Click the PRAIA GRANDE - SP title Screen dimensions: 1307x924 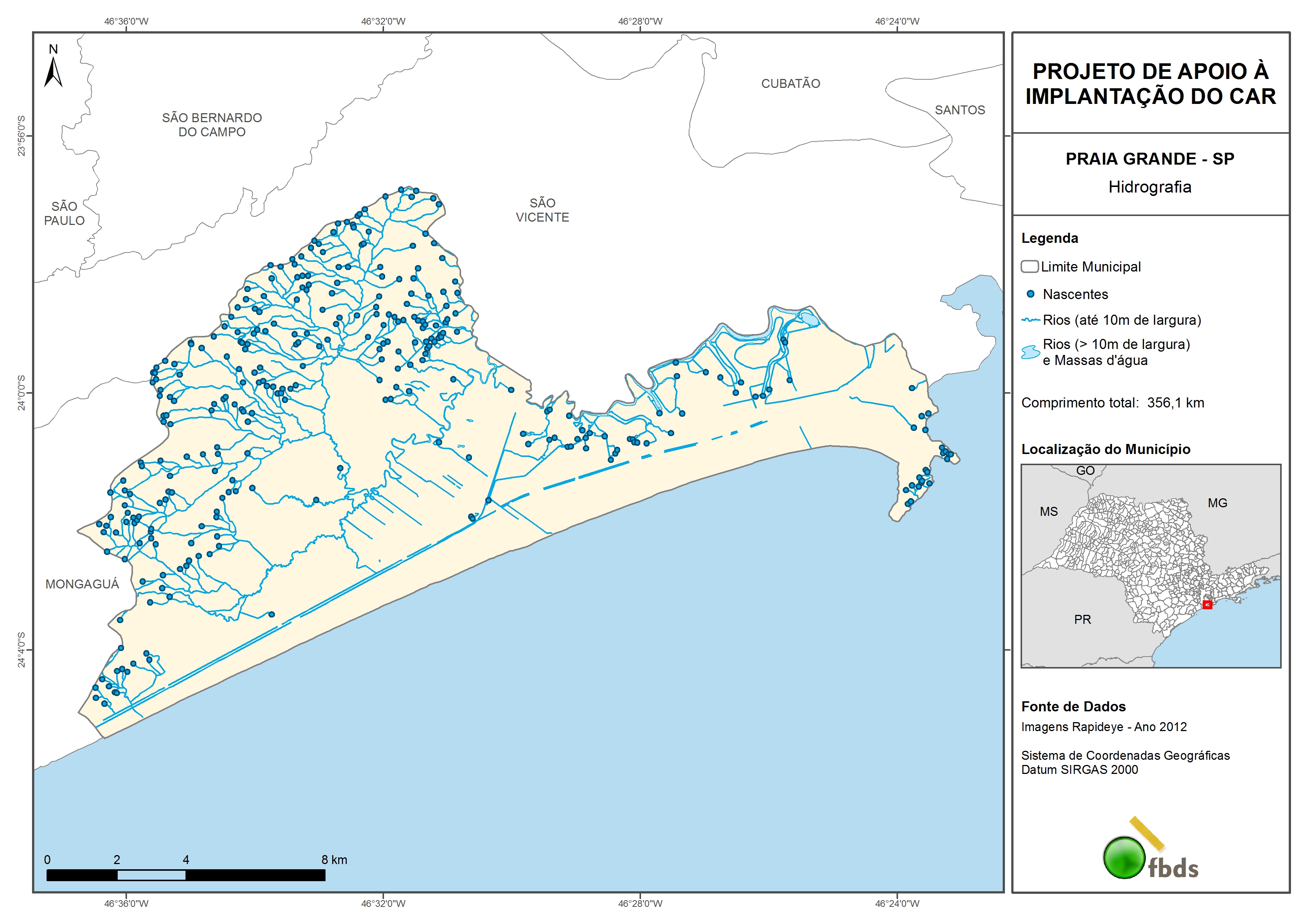(1150, 159)
